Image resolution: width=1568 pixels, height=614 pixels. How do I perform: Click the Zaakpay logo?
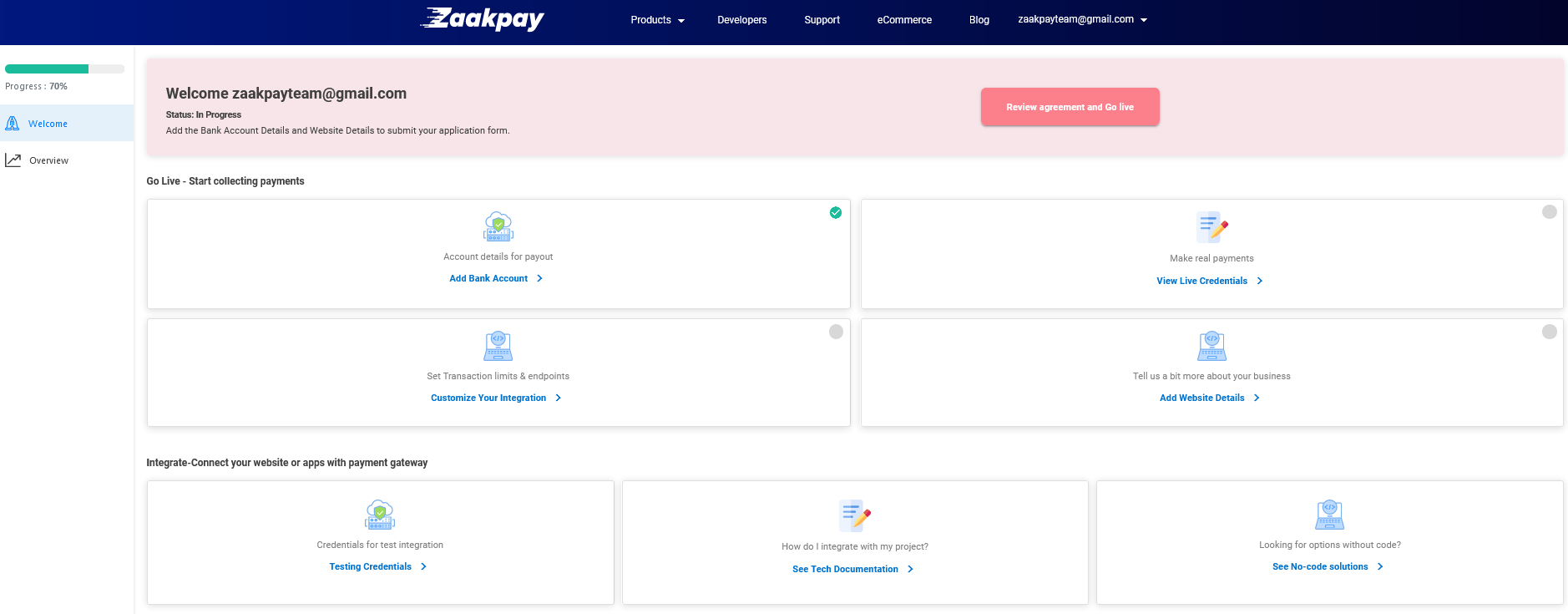(x=482, y=18)
